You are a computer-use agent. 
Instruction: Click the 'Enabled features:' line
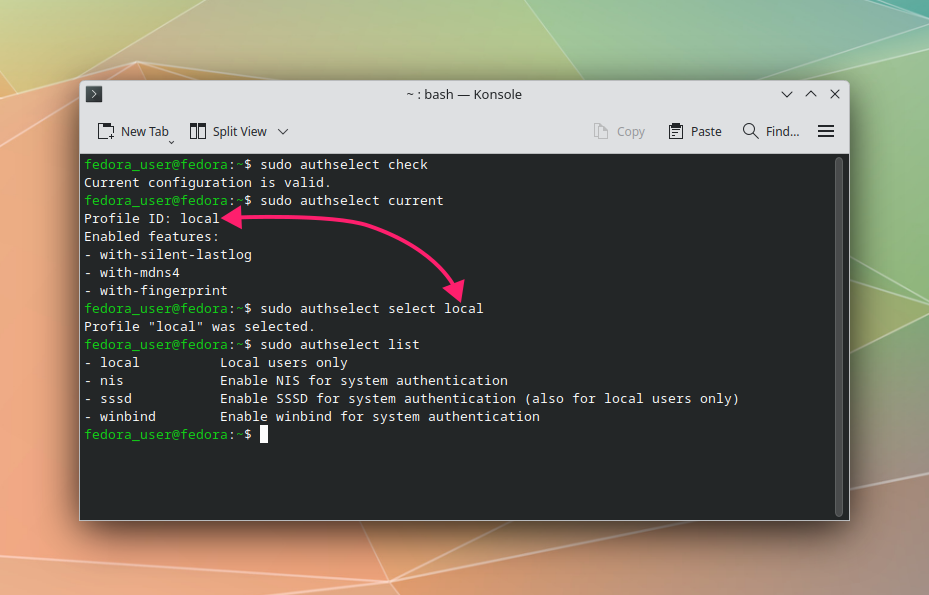(x=152, y=236)
